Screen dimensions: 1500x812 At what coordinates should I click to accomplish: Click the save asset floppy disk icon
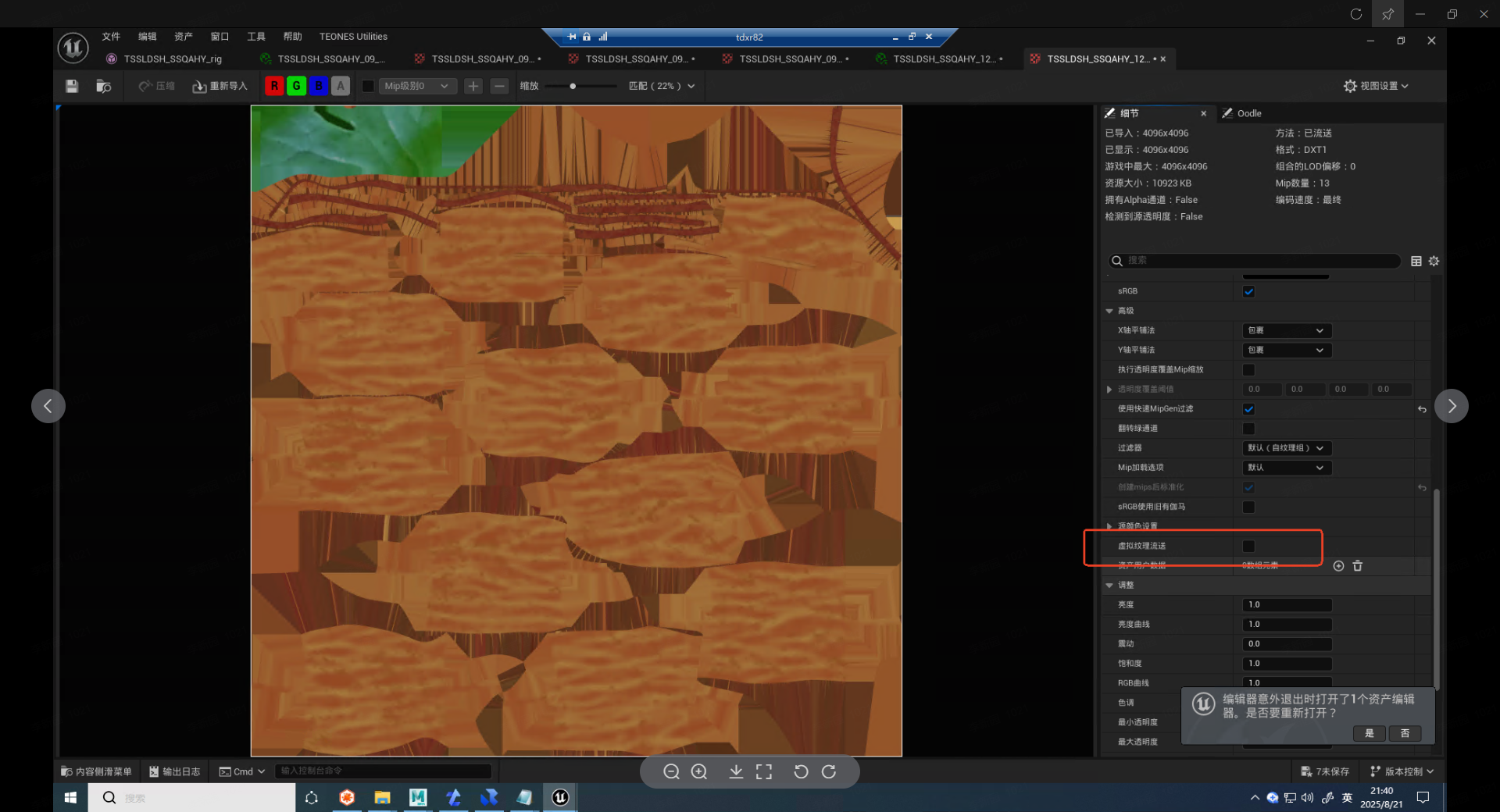(72, 86)
